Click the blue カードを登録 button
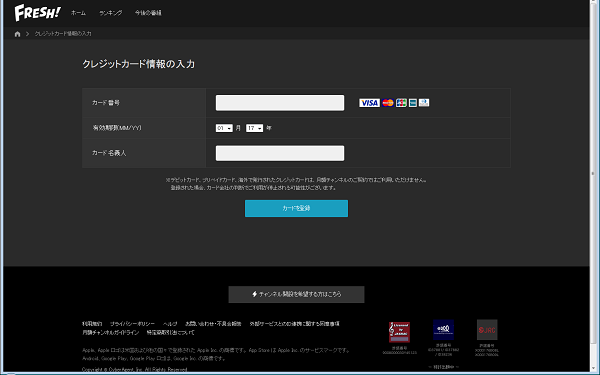600x375 pixels. (296, 208)
